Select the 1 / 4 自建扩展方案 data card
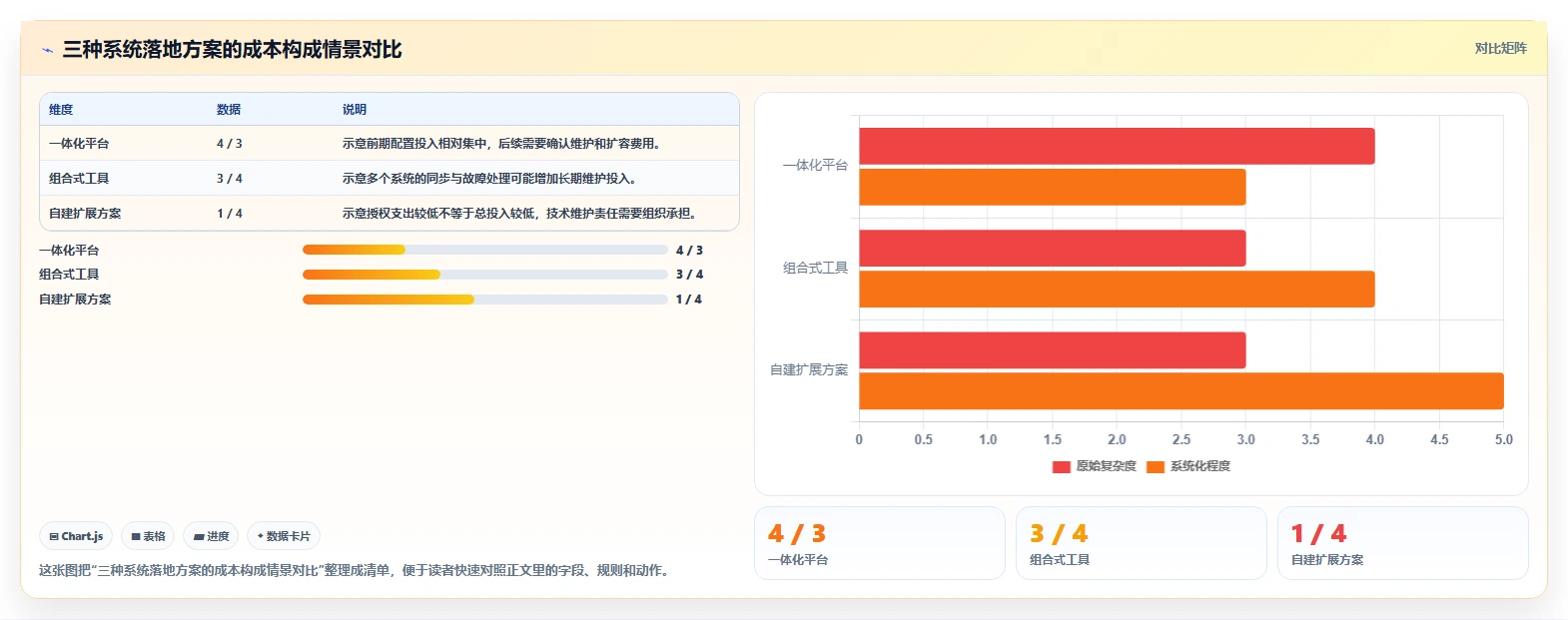 (x=1403, y=543)
